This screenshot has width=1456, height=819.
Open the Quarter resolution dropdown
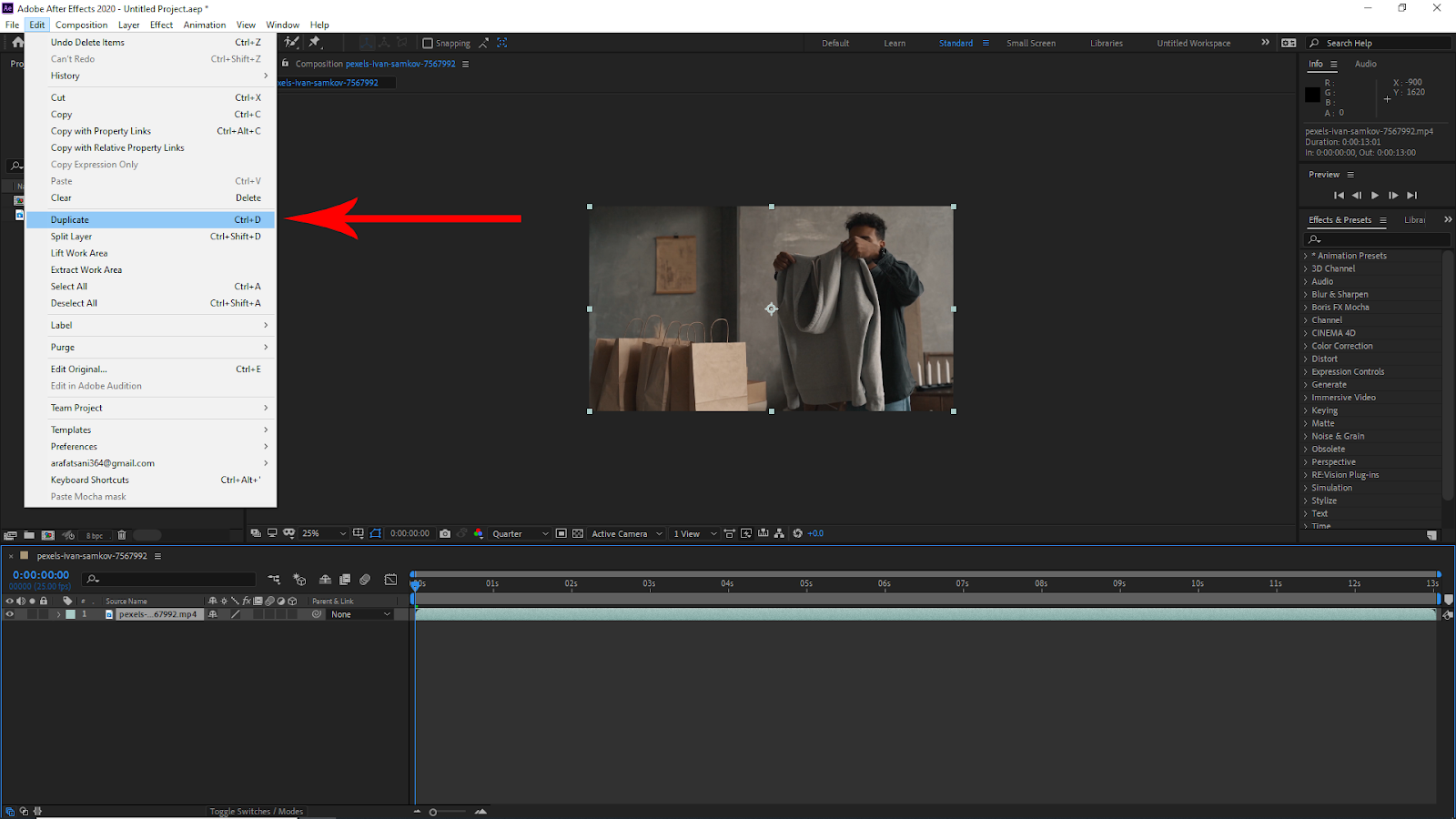(x=521, y=534)
